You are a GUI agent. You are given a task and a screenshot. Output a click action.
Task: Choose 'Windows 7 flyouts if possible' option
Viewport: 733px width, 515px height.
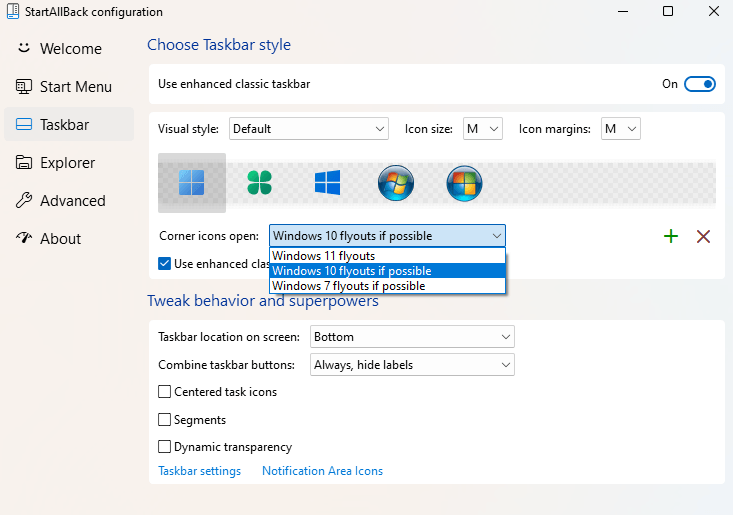click(388, 286)
